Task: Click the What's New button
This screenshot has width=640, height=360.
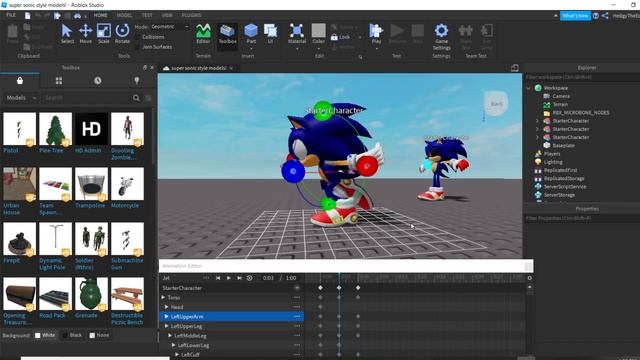Action: click(575, 16)
